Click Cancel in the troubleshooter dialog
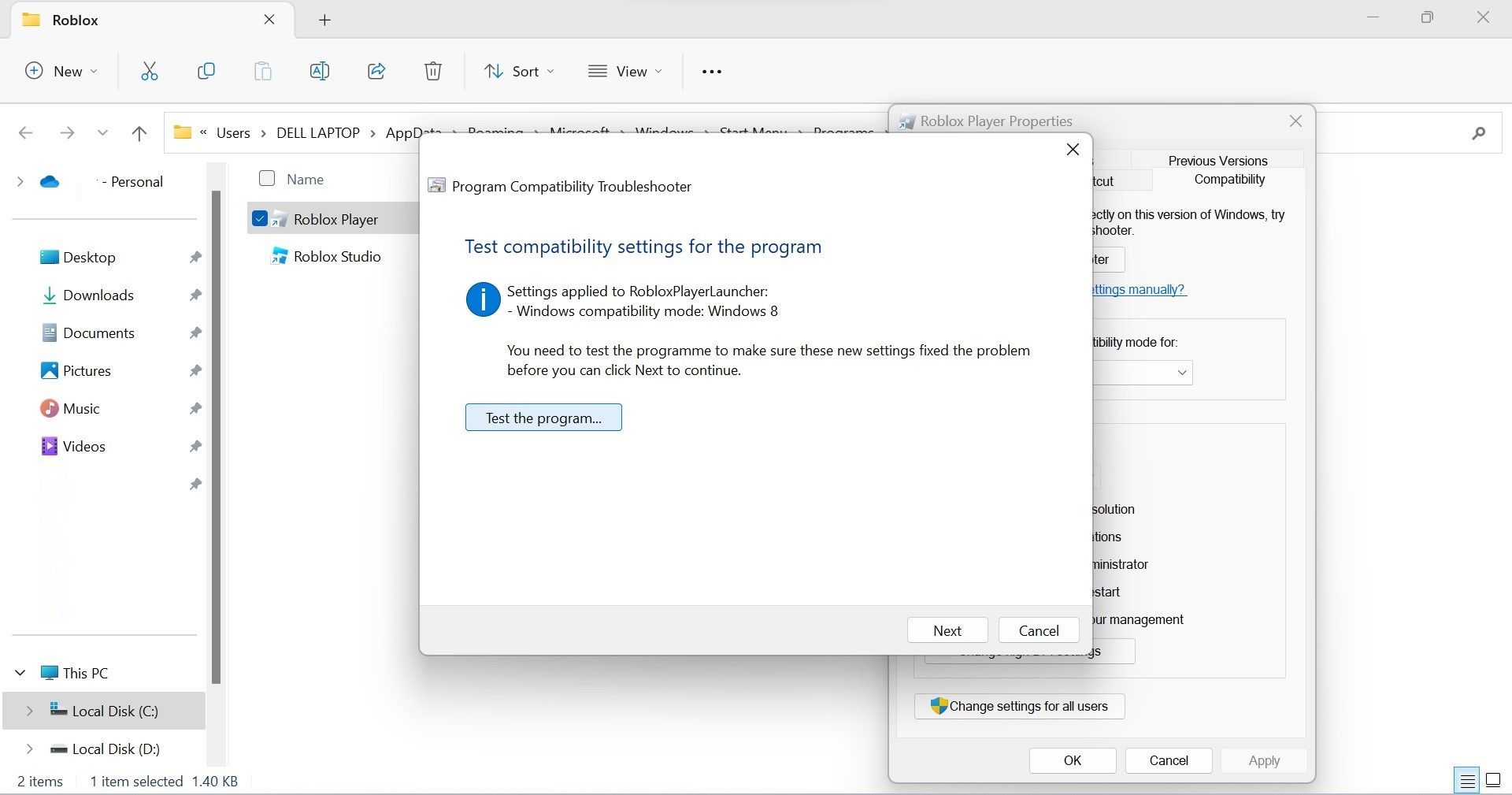This screenshot has height=795, width=1512. pyautogui.click(x=1039, y=630)
